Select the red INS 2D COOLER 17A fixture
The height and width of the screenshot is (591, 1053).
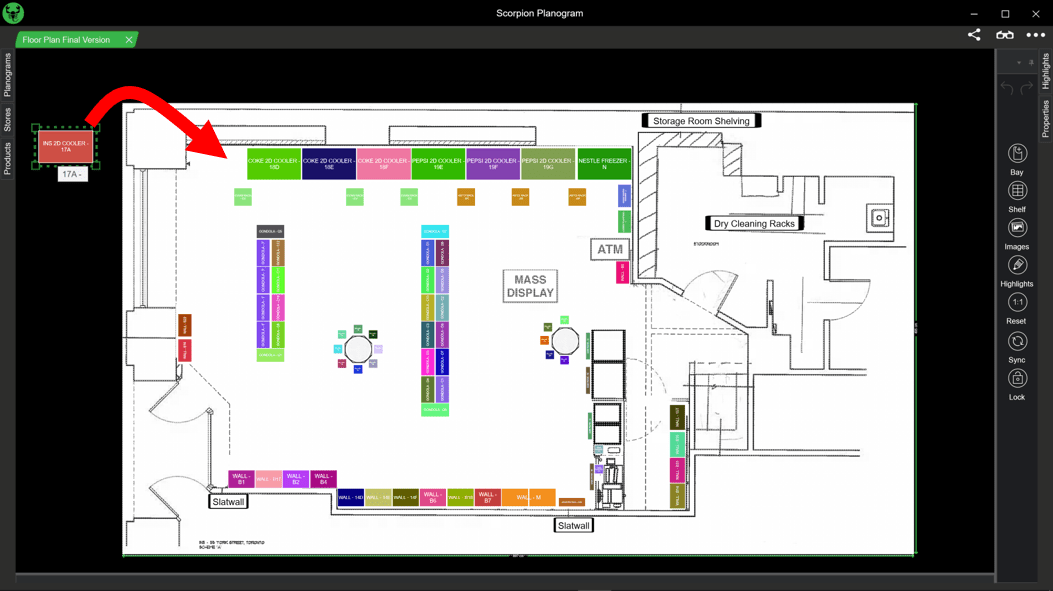pos(64,146)
